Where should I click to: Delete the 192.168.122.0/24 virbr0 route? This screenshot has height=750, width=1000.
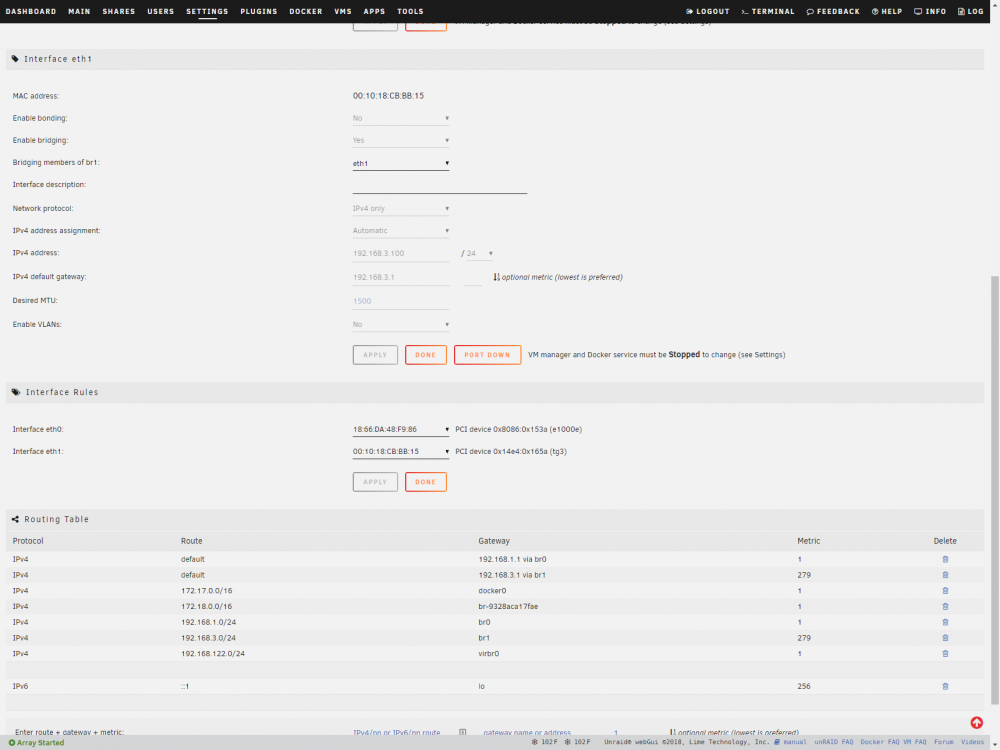(945, 654)
